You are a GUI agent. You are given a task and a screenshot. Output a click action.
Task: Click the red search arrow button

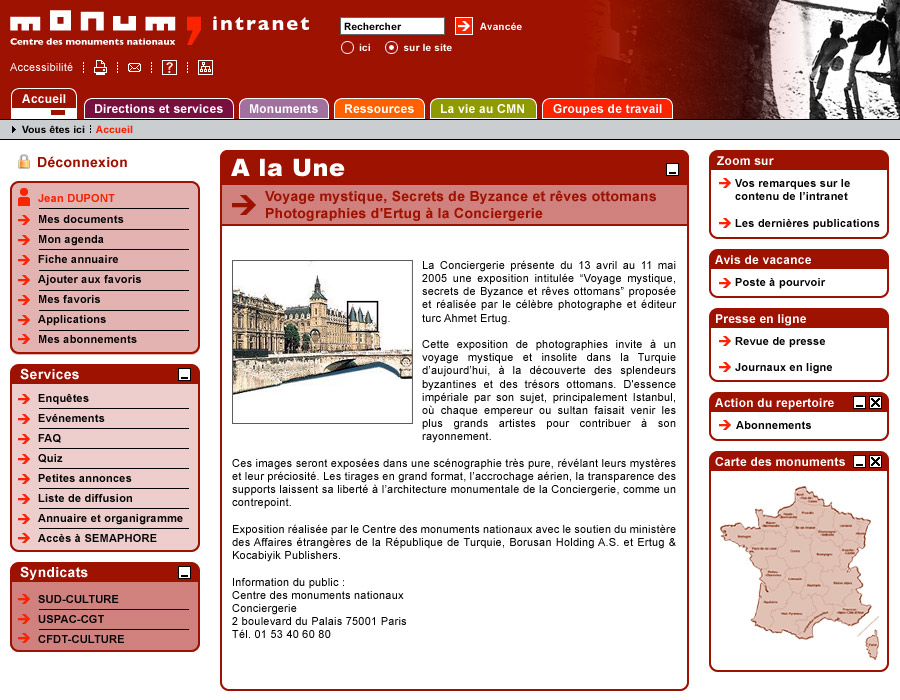point(463,26)
